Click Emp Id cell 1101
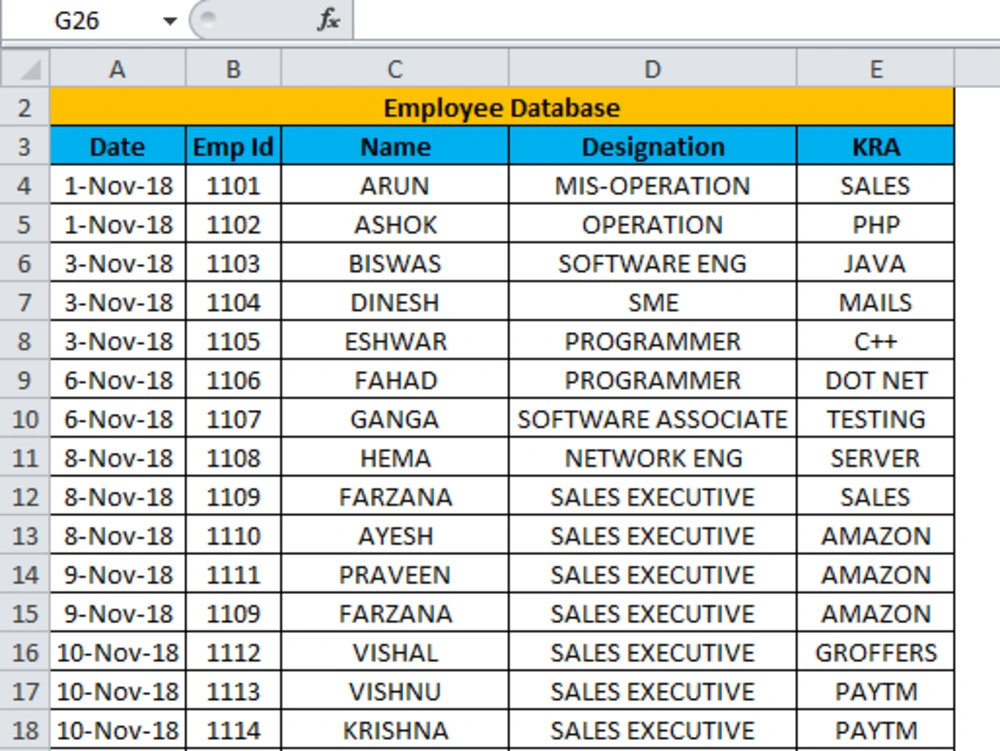The width and height of the screenshot is (1000, 751). click(233, 186)
